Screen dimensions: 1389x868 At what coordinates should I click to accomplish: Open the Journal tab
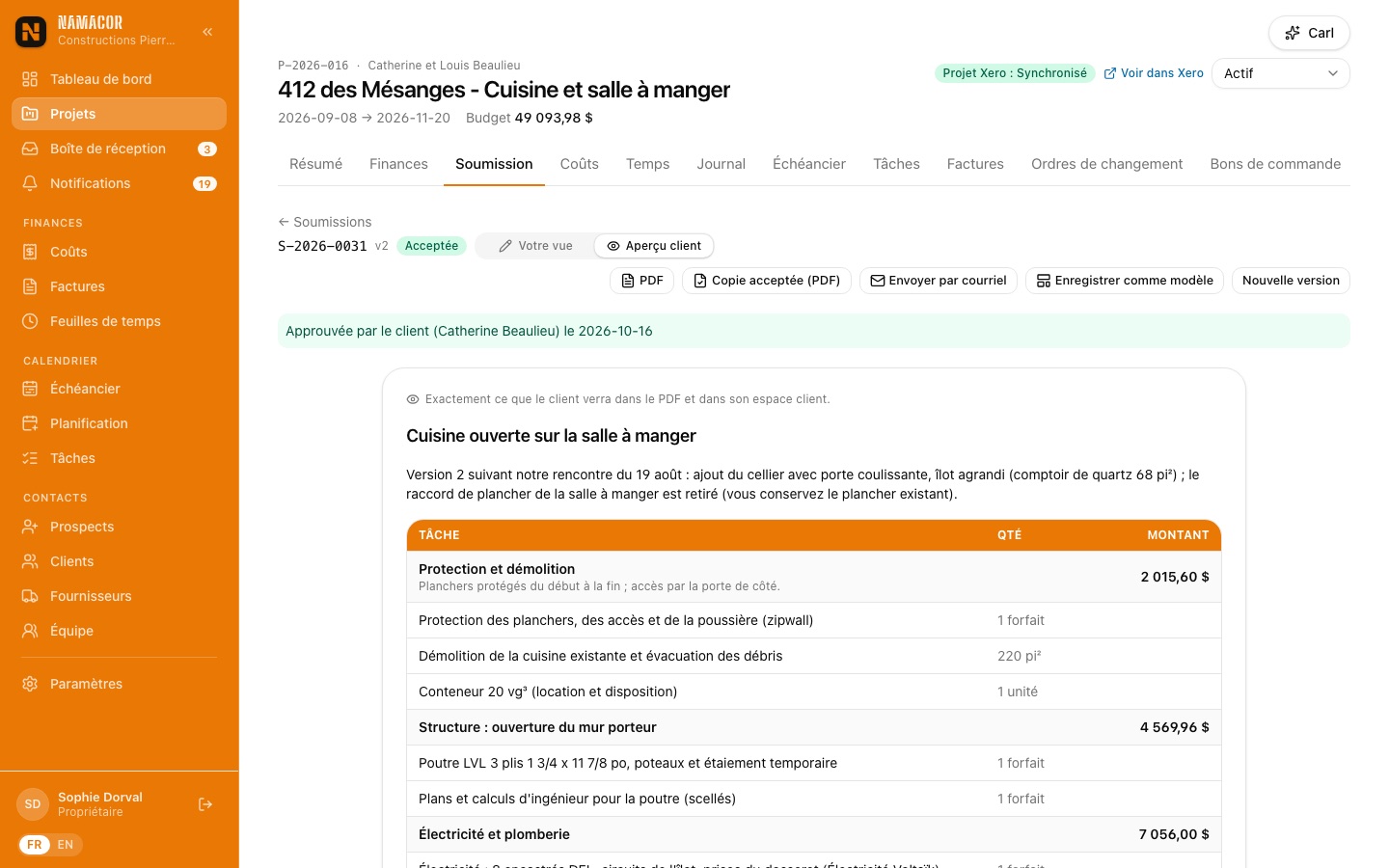click(x=722, y=164)
